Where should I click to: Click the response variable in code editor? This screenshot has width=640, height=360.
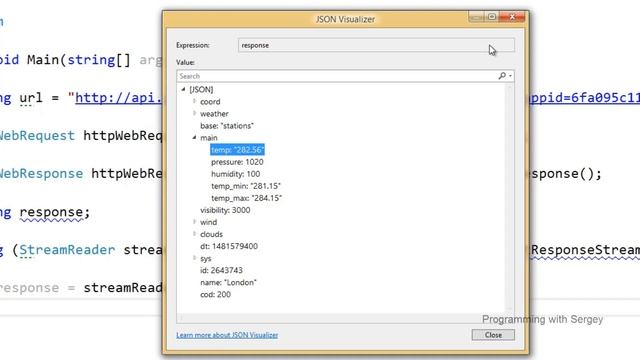point(51,212)
